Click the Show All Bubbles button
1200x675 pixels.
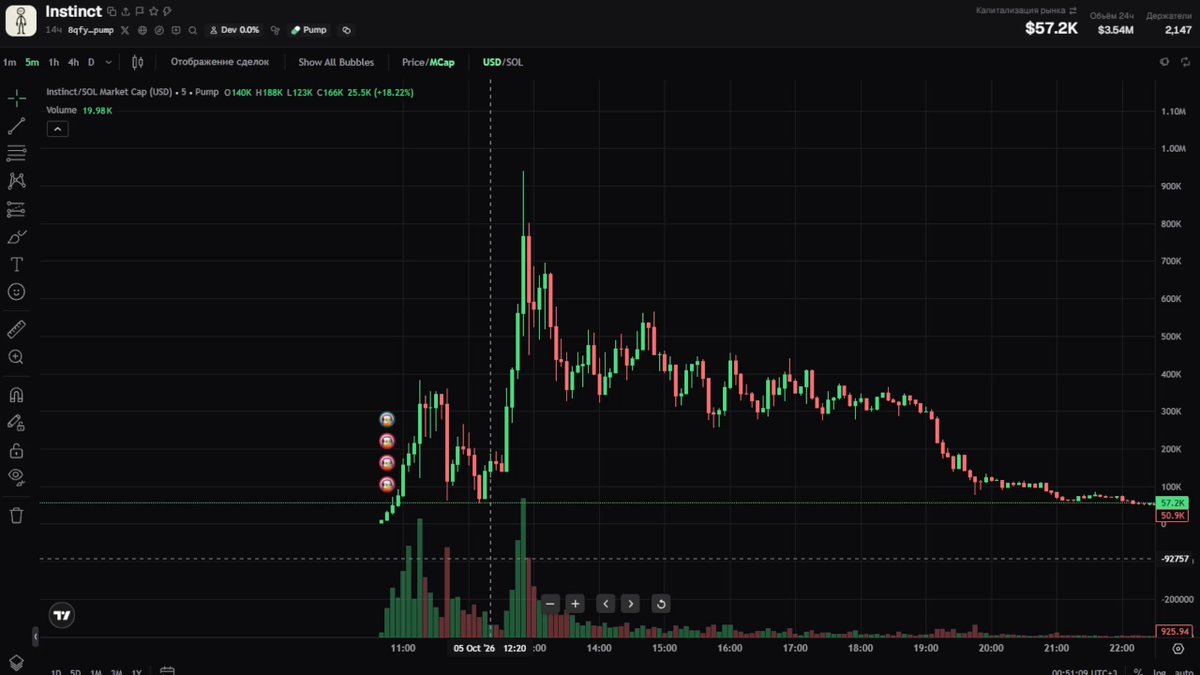(x=336, y=62)
